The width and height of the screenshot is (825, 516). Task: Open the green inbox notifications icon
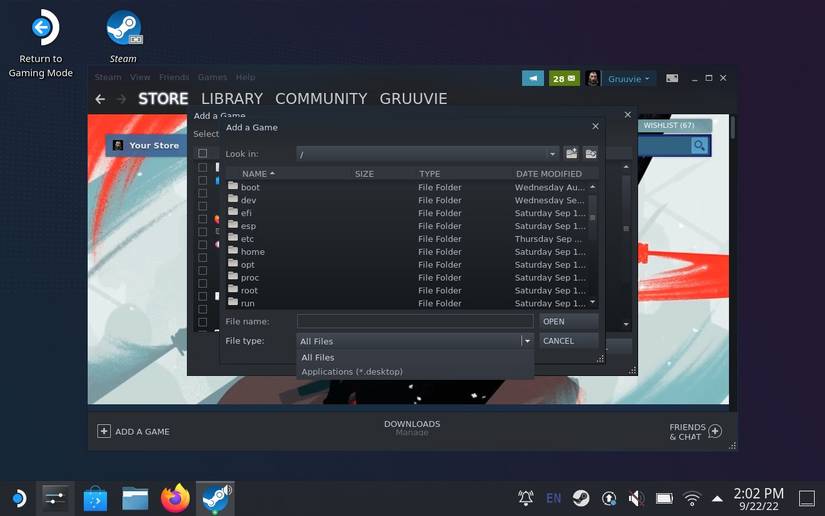(x=564, y=78)
